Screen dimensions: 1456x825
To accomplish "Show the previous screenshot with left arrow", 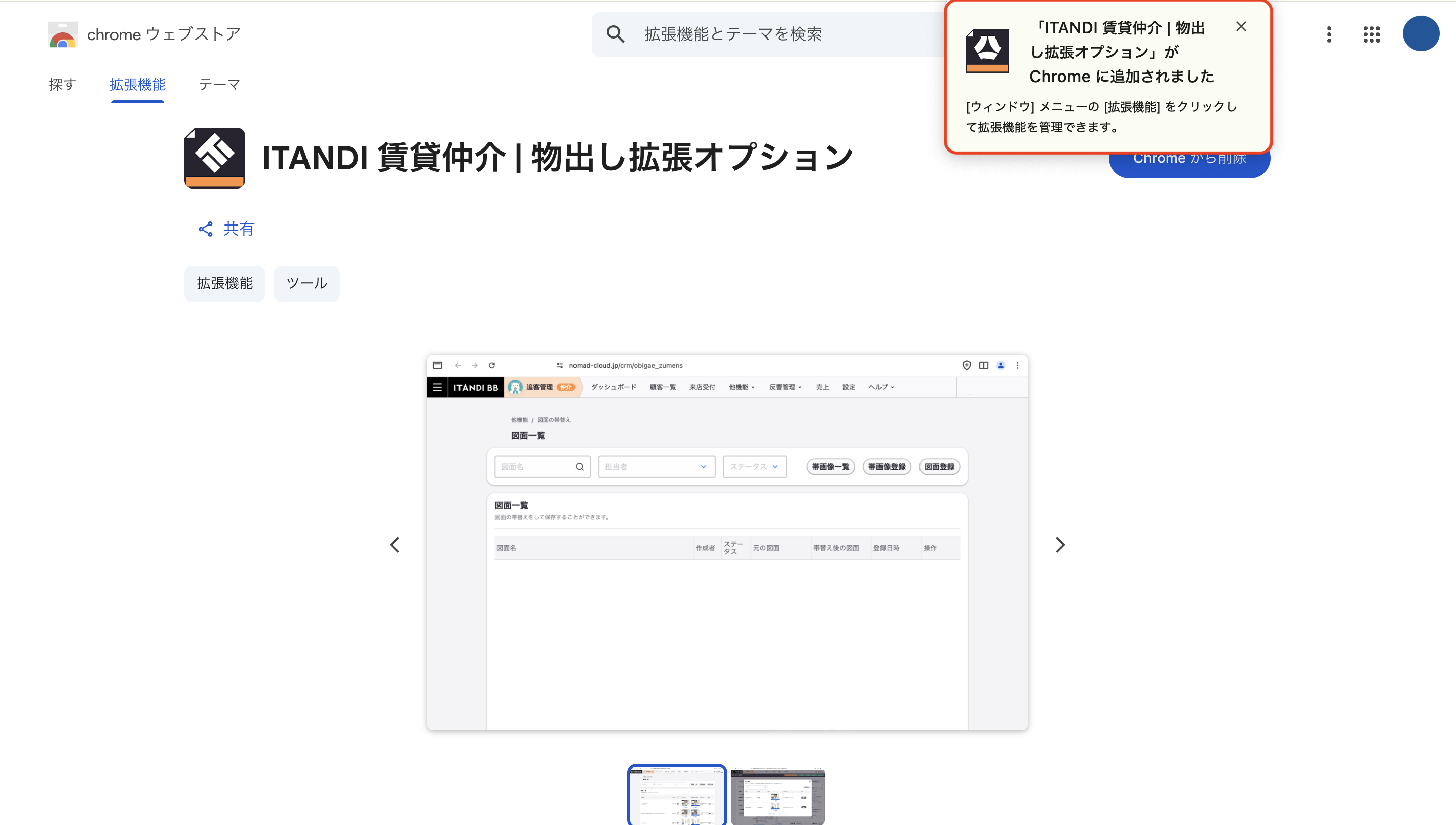I will [395, 545].
